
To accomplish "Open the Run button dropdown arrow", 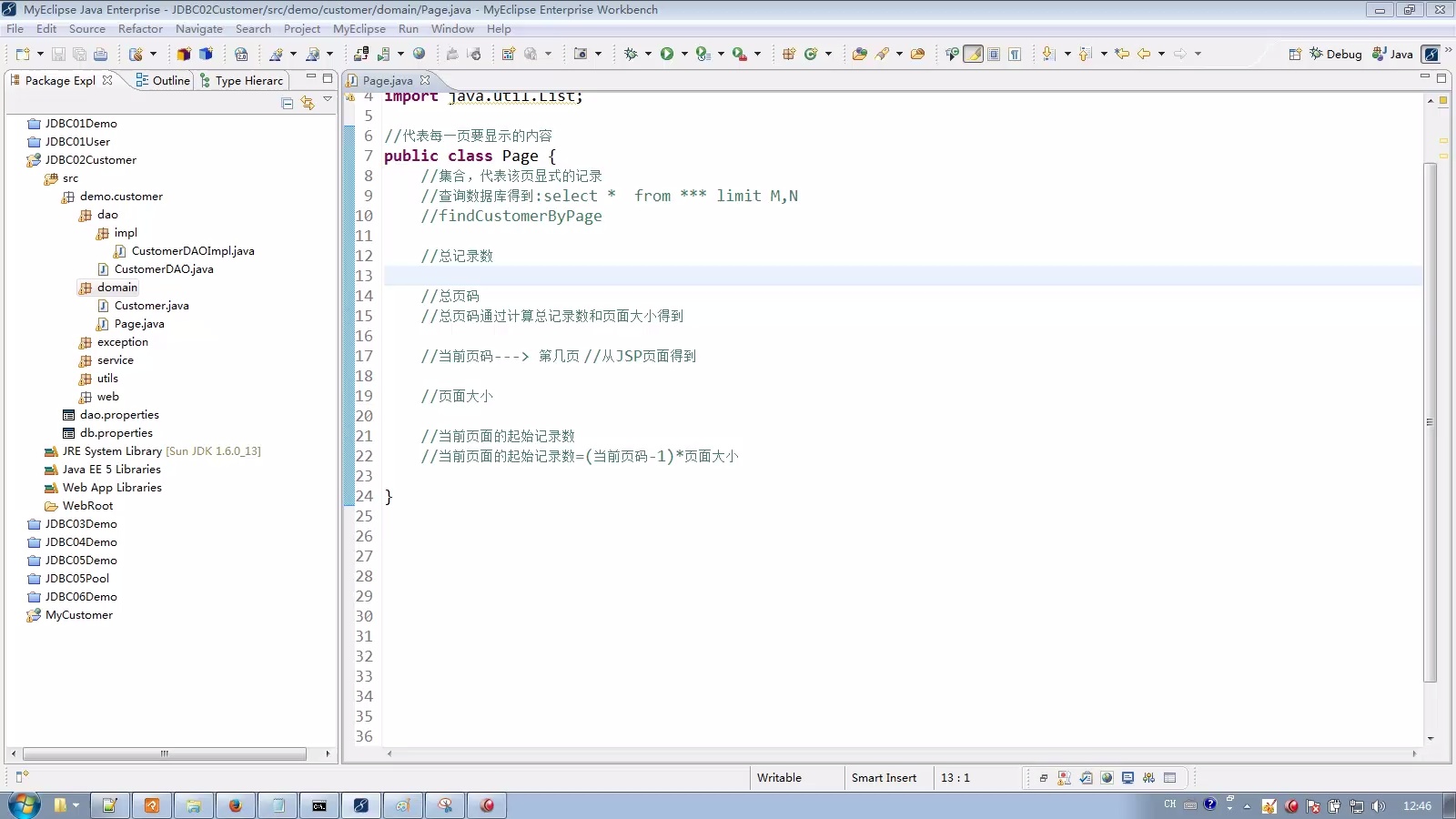I will click(x=684, y=54).
